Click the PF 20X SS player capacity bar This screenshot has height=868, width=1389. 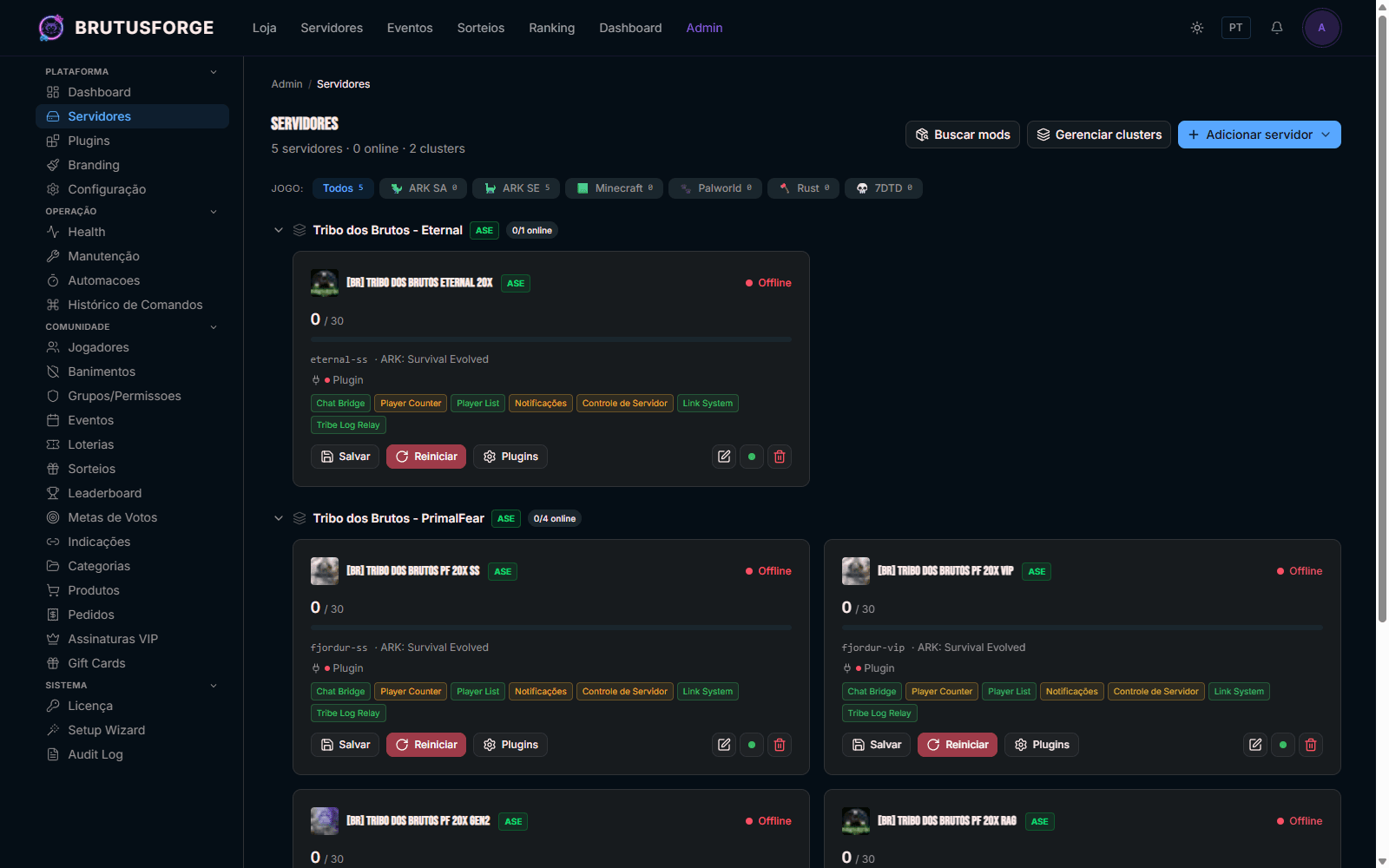(x=551, y=628)
